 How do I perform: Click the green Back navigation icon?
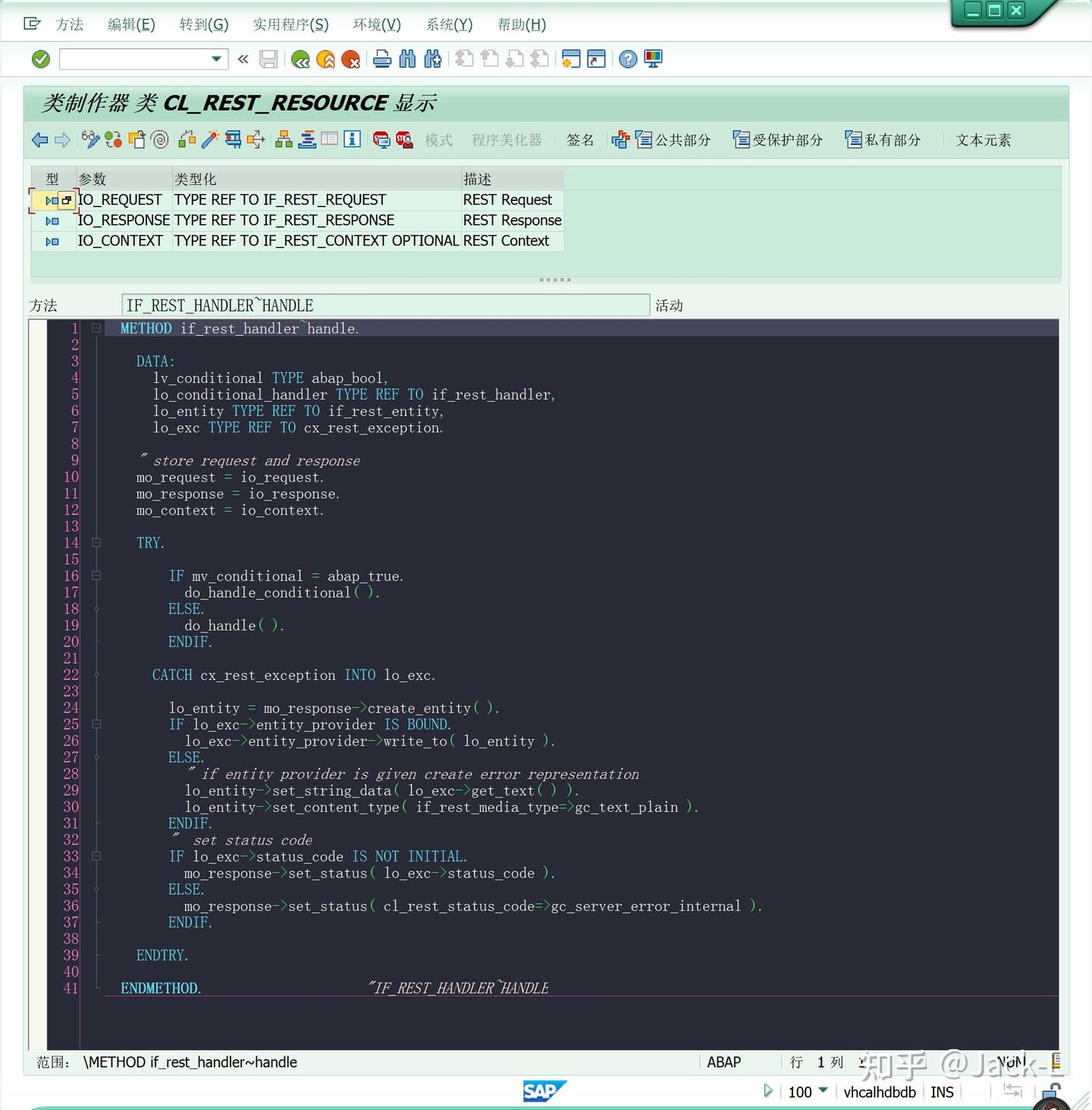(299, 59)
